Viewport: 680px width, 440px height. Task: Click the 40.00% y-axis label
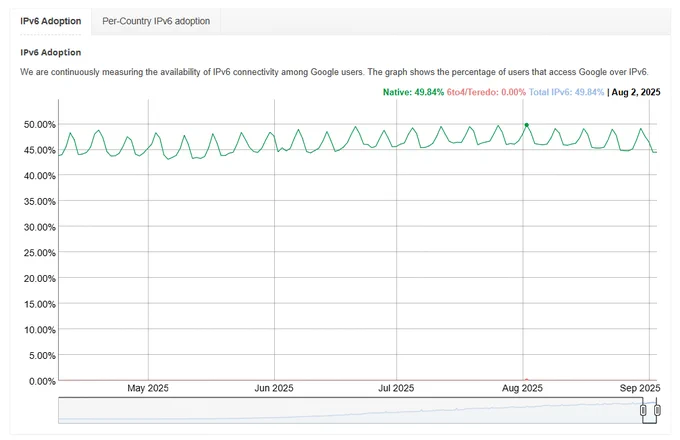(39, 176)
